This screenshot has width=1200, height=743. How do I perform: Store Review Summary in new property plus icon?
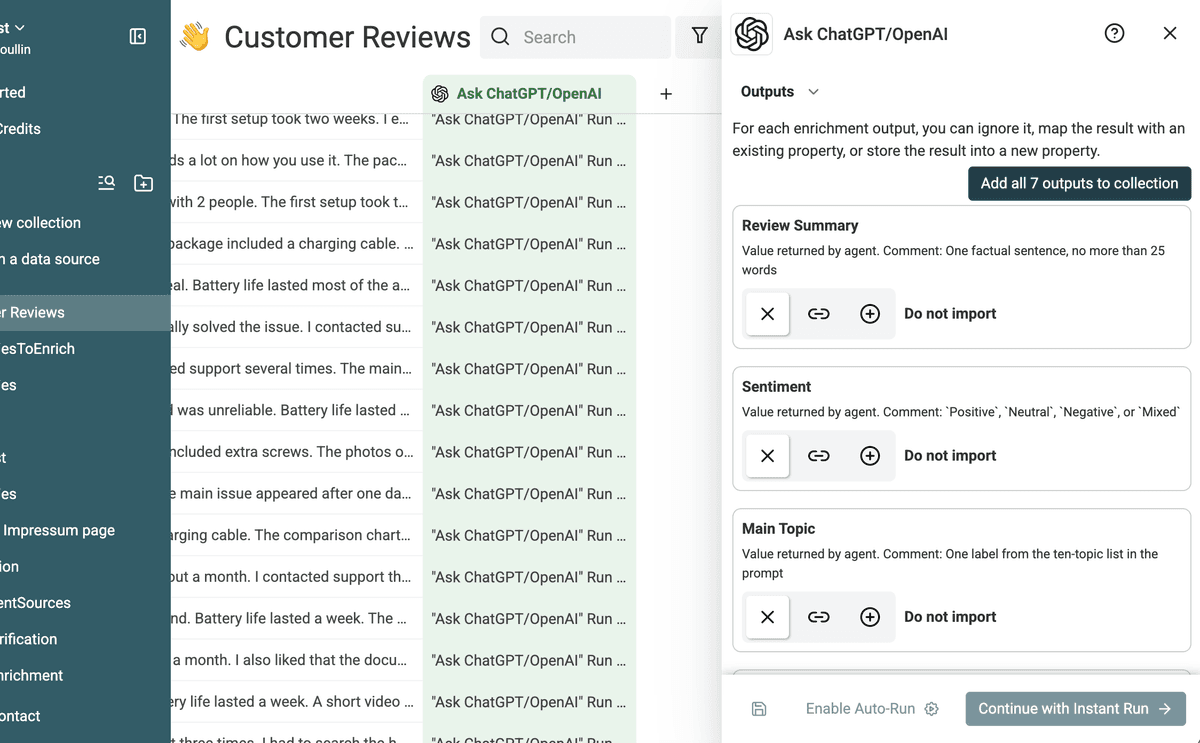(x=870, y=314)
